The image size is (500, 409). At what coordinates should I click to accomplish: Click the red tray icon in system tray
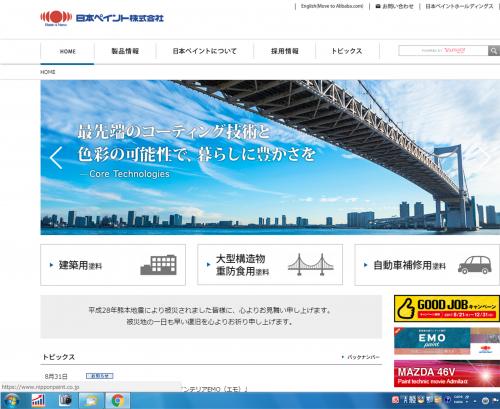pyautogui.click(x=395, y=400)
